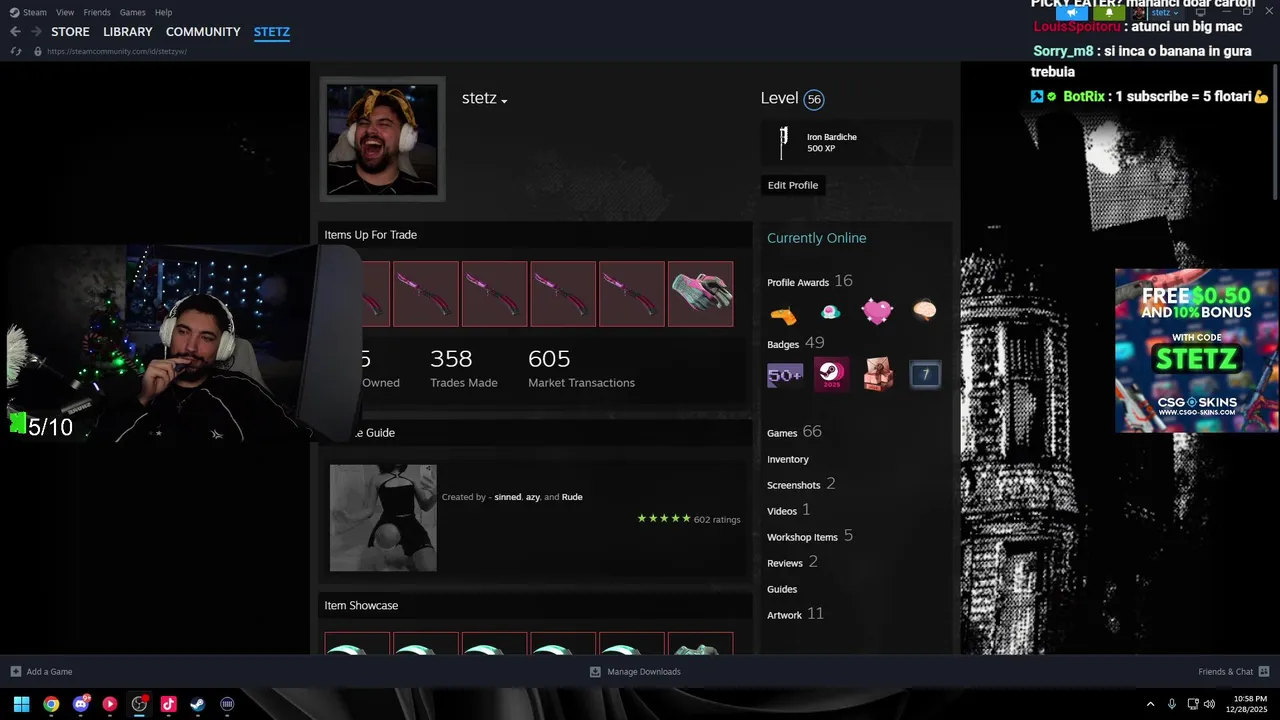Click the small avatar in Steam title bar
1280x720 pixels.
1139,13
